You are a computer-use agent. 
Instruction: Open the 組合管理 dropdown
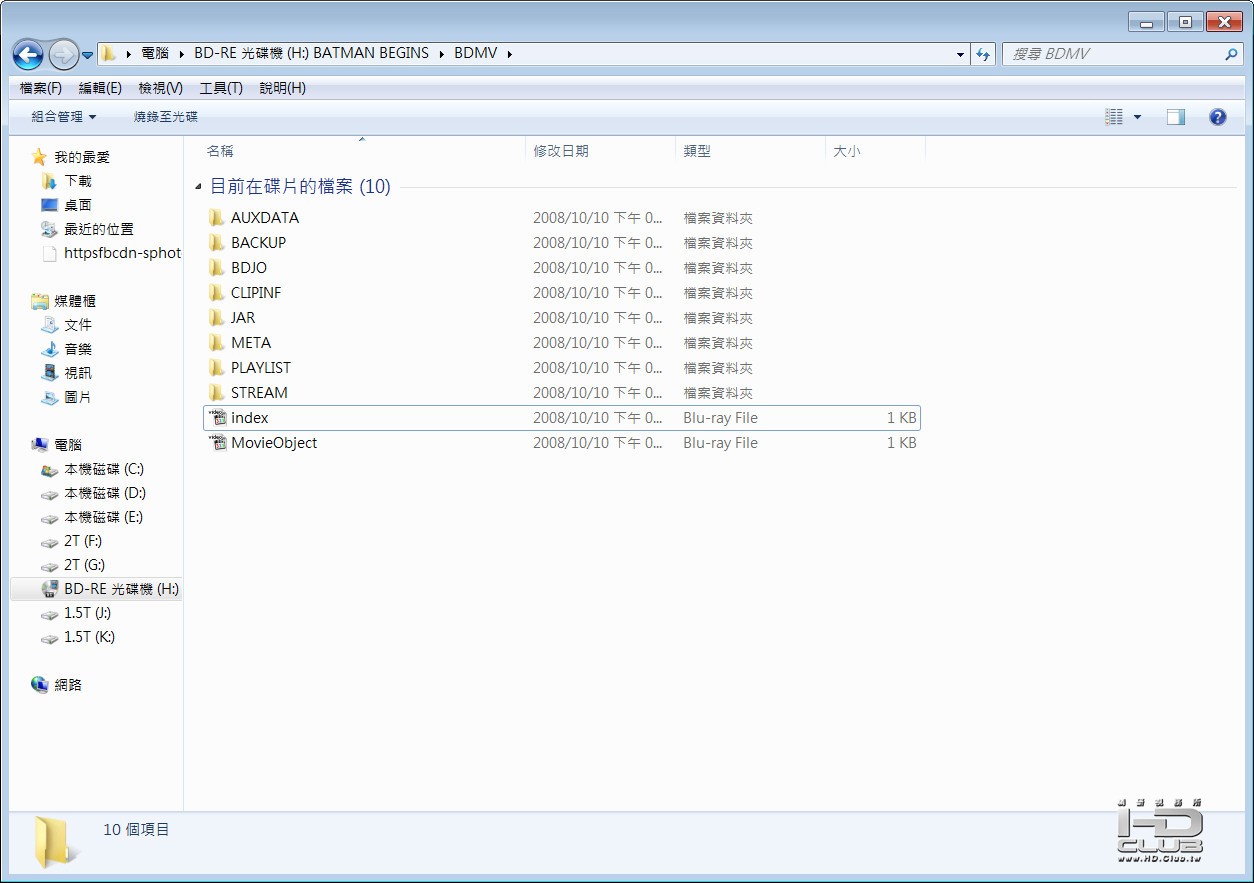pos(64,117)
